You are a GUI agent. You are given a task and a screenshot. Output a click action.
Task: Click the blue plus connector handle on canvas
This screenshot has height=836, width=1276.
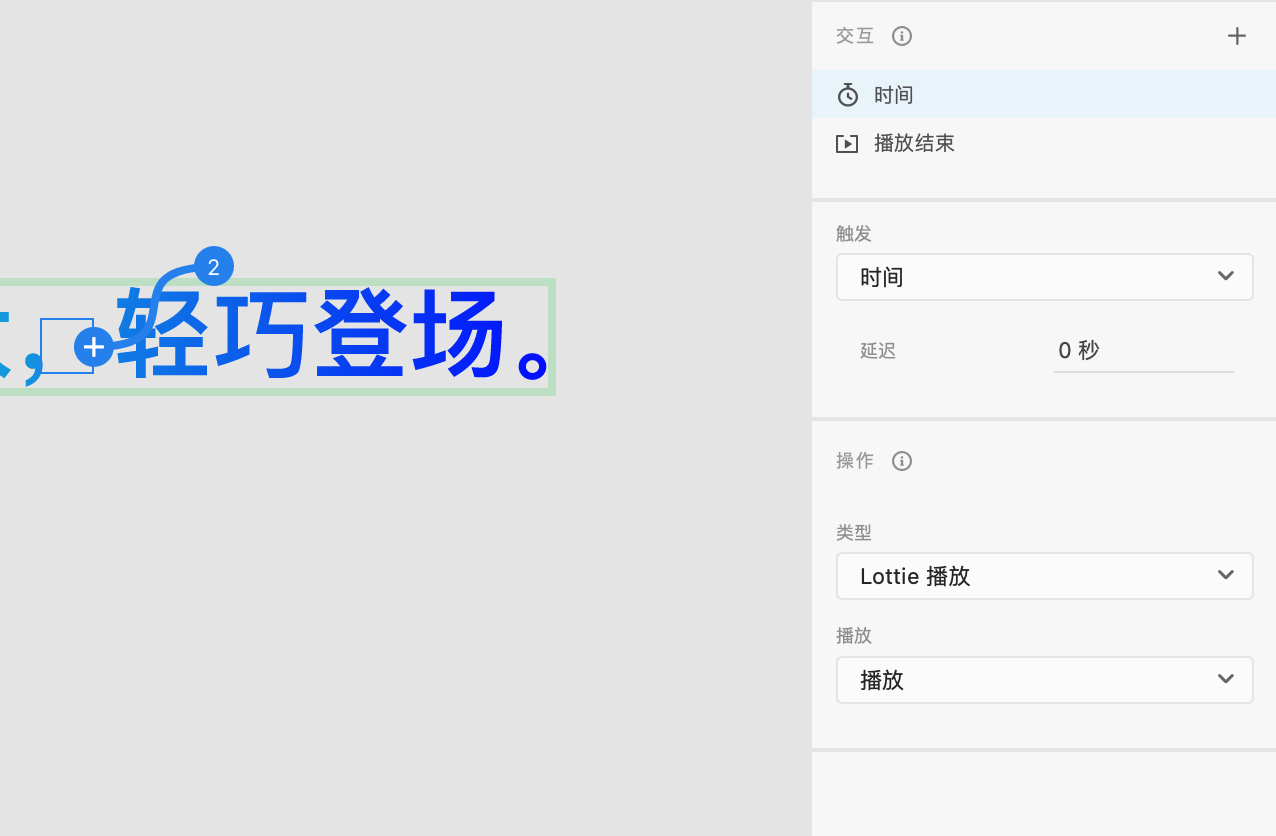[x=94, y=347]
